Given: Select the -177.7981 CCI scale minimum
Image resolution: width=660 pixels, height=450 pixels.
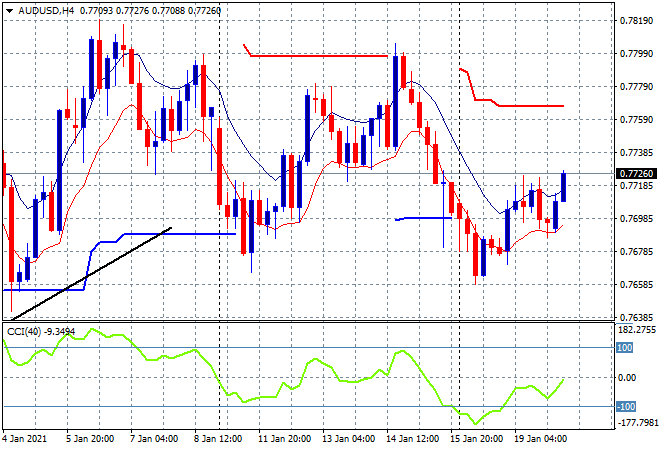Looking at the screenshot, I should pyautogui.click(x=637, y=422).
